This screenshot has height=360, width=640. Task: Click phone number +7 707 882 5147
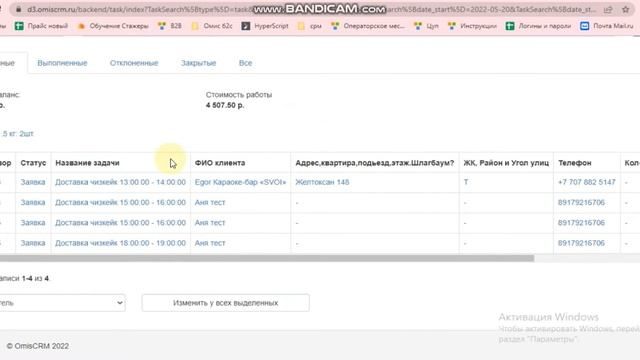pyautogui.click(x=587, y=182)
